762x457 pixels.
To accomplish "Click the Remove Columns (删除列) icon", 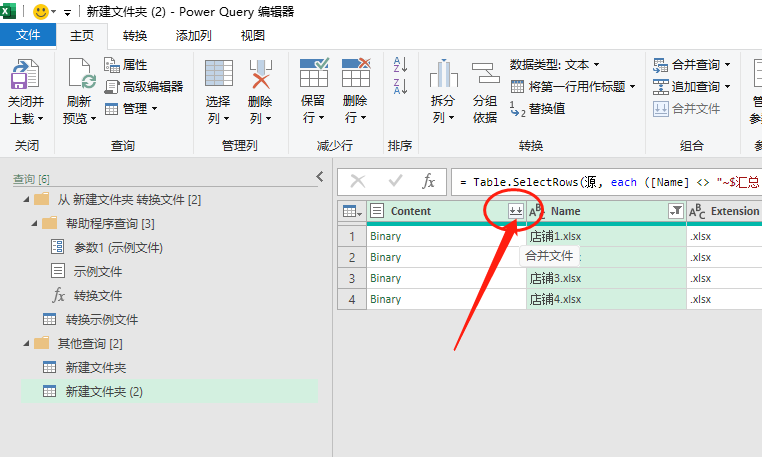I will click(260, 74).
